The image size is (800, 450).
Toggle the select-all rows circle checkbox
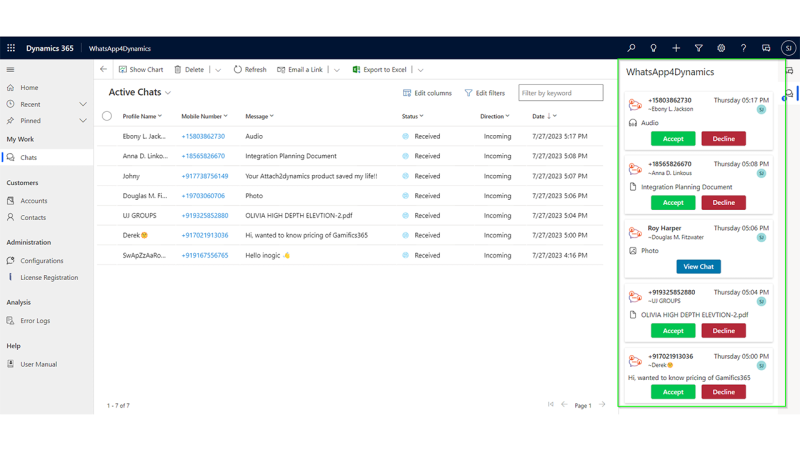tap(107, 116)
